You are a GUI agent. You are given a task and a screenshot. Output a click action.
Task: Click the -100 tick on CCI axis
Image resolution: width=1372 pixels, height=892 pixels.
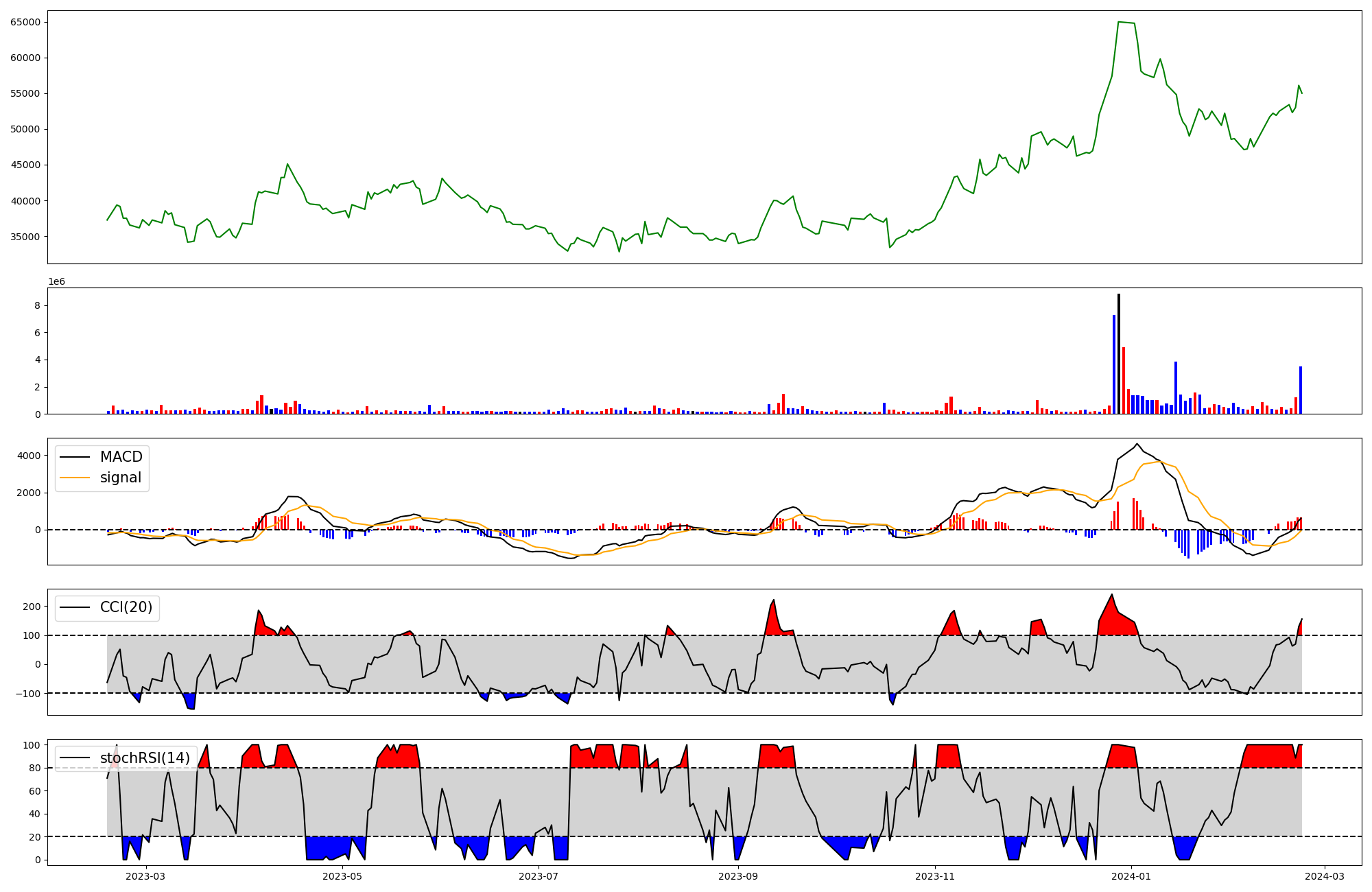(x=29, y=694)
